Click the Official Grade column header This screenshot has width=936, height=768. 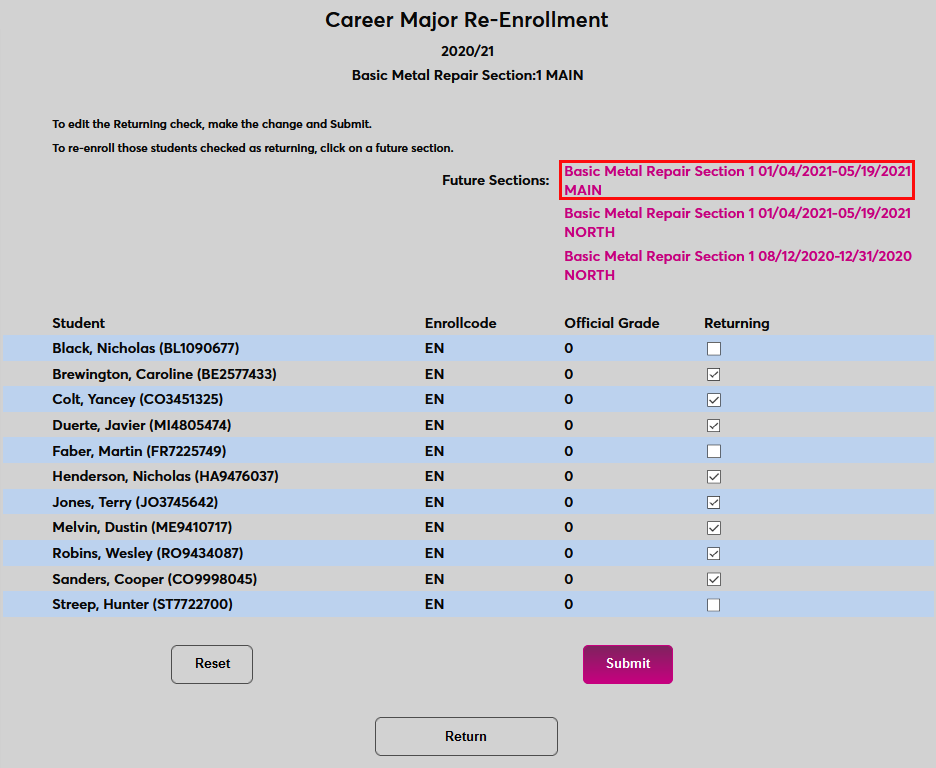coord(612,323)
